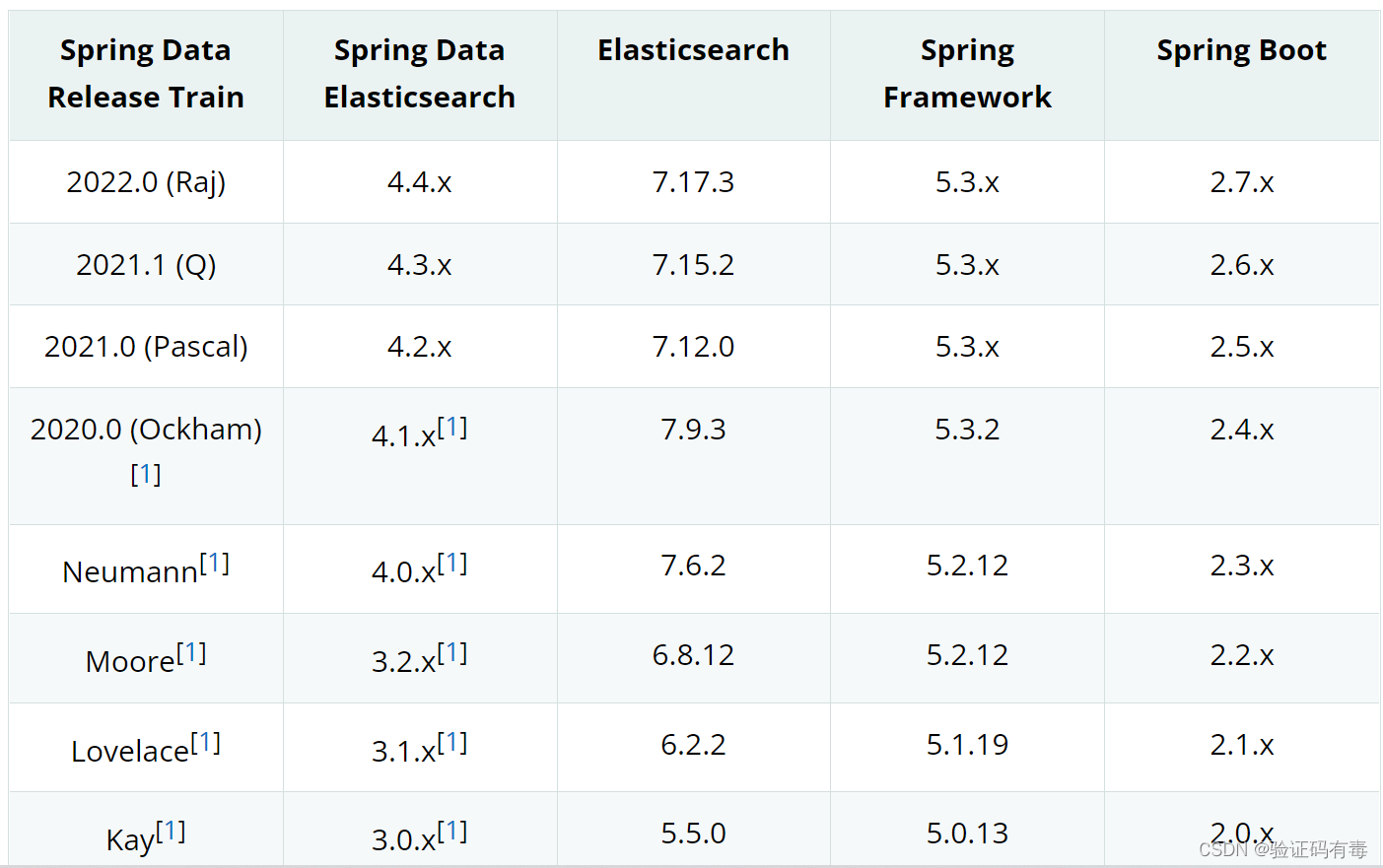Click footnote [1] beside Moore

click(x=191, y=653)
